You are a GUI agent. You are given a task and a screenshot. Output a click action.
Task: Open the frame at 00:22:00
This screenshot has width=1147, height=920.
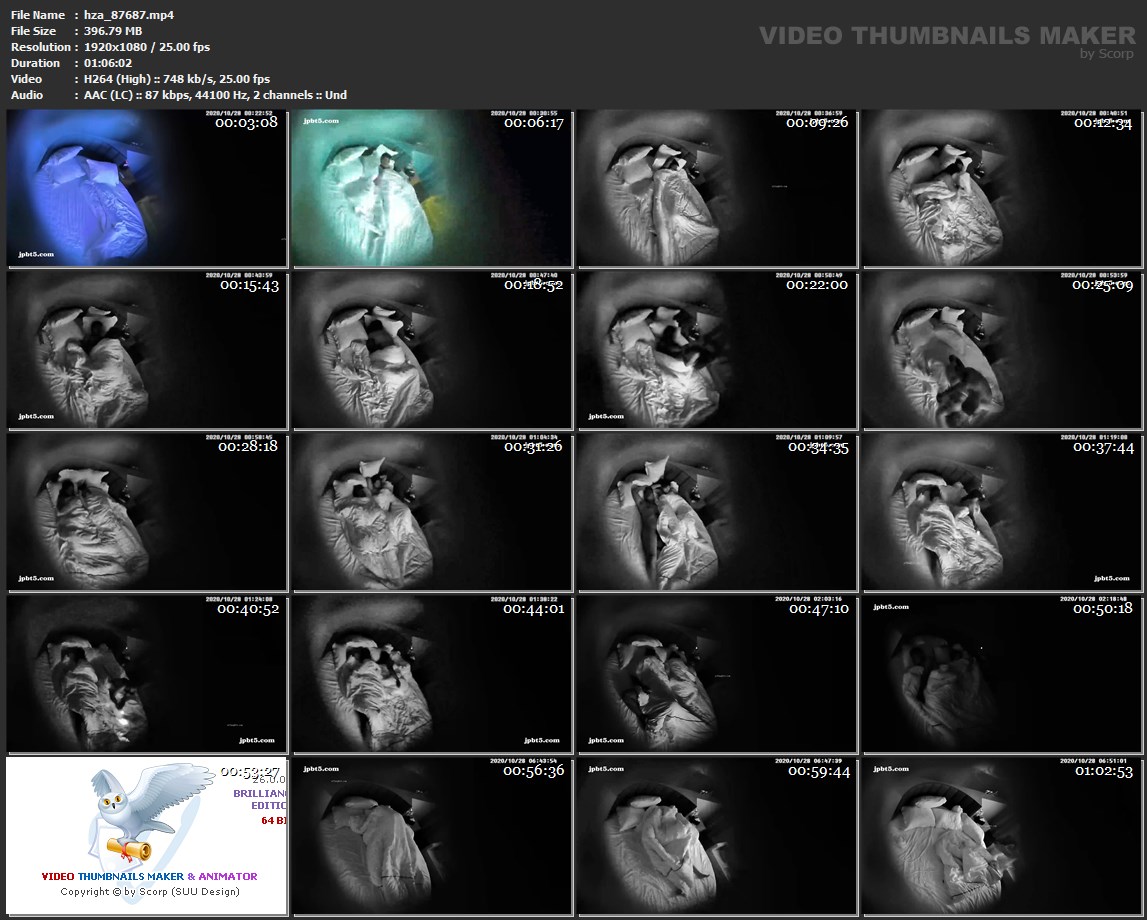pos(718,350)
